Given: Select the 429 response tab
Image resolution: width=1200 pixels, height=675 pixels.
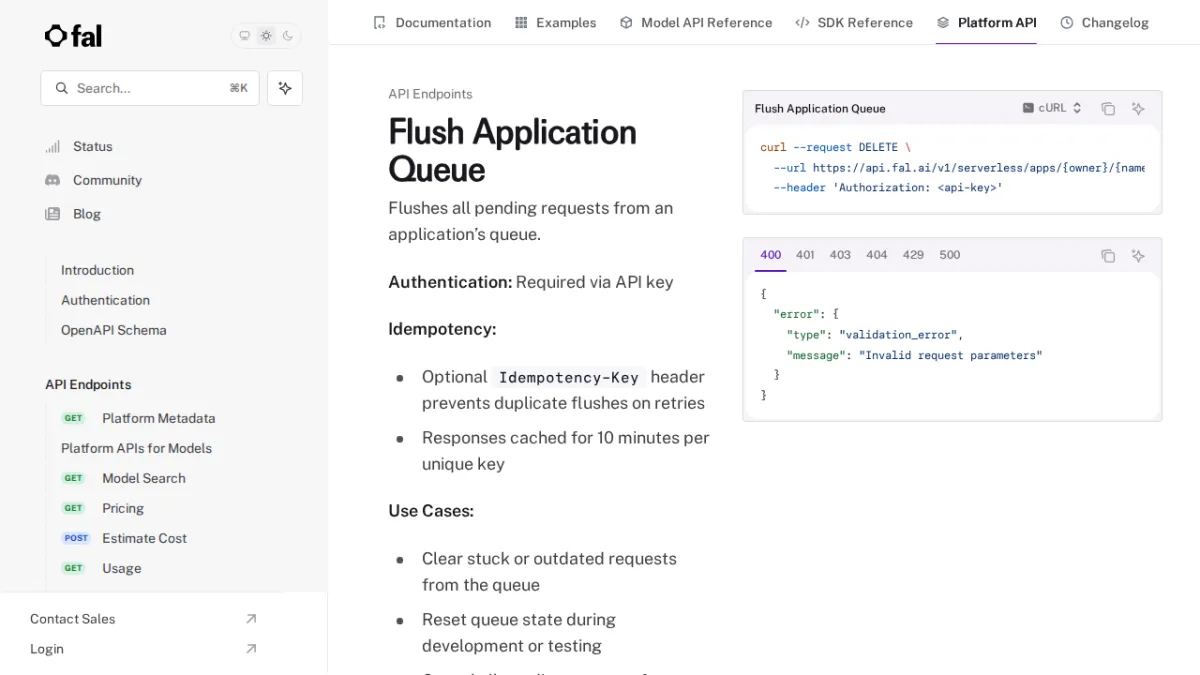Looking at the screenshot, I should [913, 255].
